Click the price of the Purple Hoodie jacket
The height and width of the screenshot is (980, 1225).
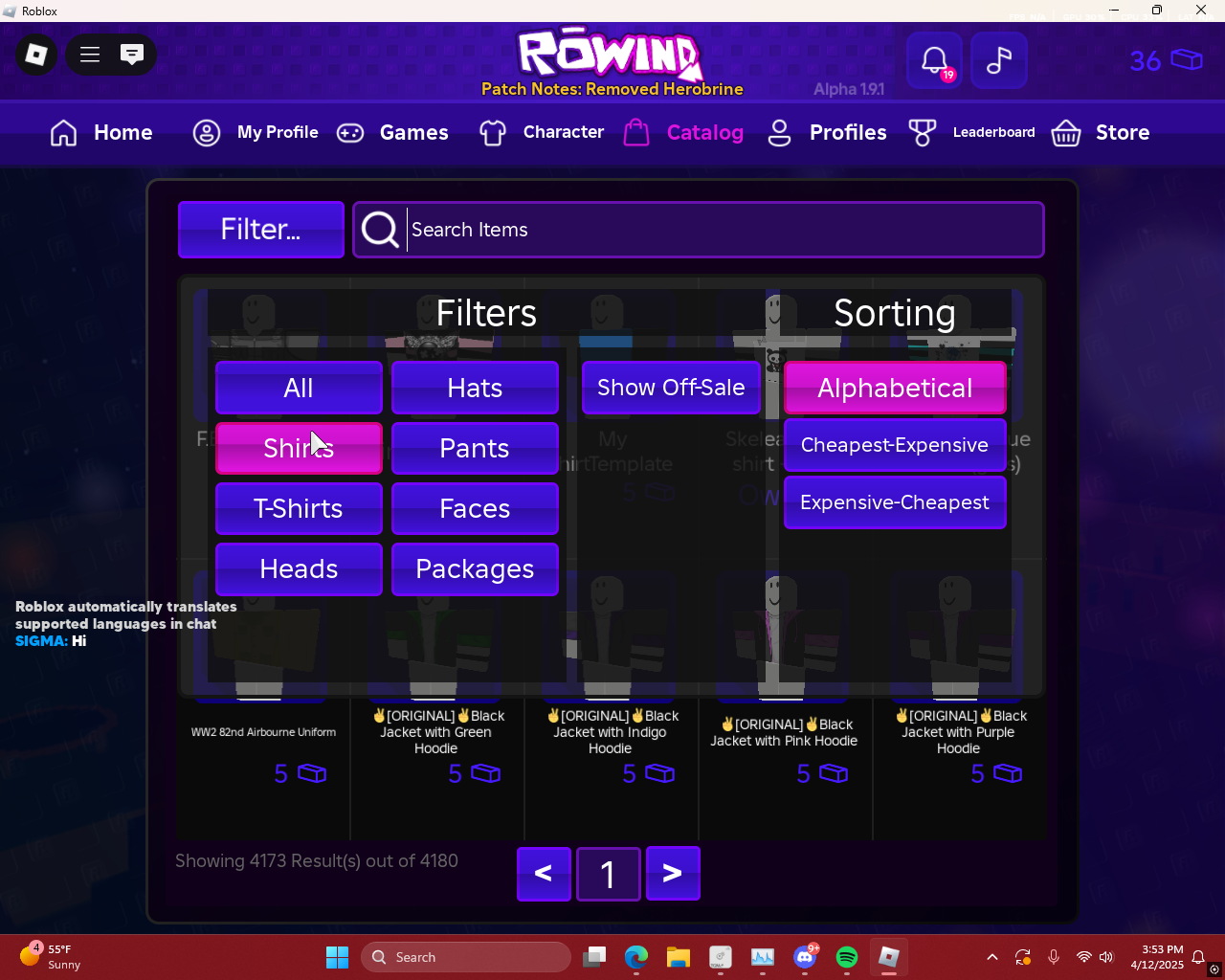tap(996, 773)
